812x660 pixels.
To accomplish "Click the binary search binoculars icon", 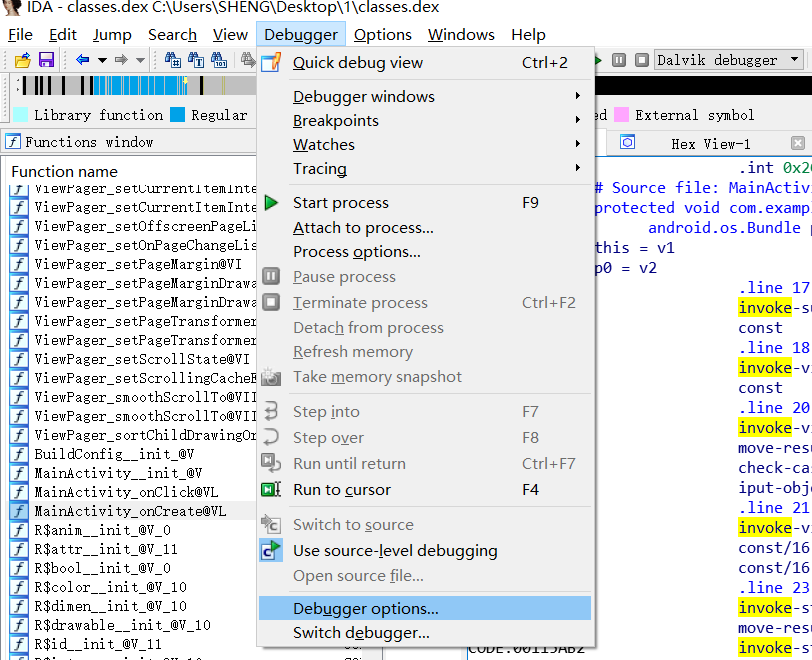I will click(x=219, y=60).
